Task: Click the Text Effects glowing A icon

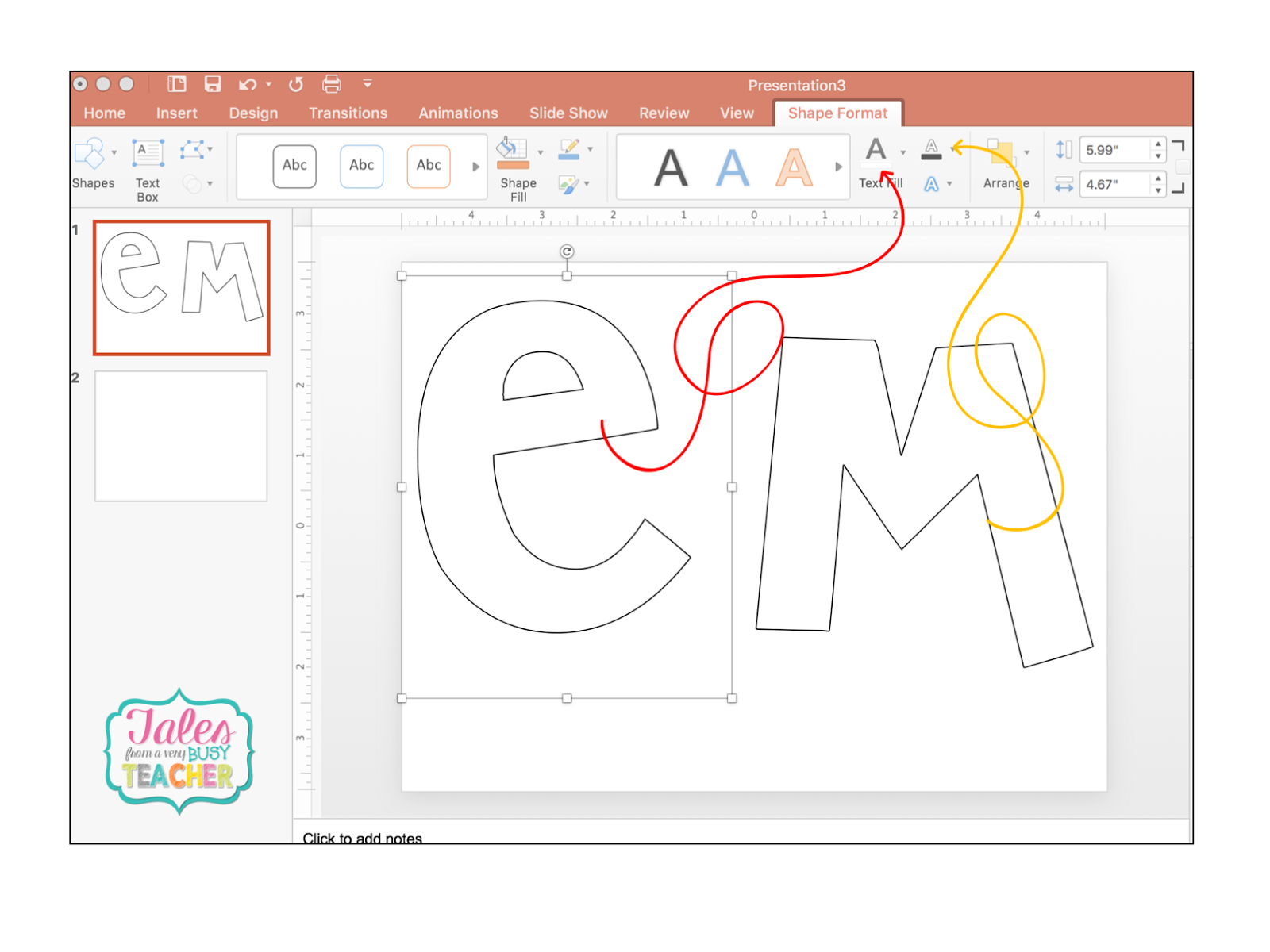Action: [x=931, y=184]
